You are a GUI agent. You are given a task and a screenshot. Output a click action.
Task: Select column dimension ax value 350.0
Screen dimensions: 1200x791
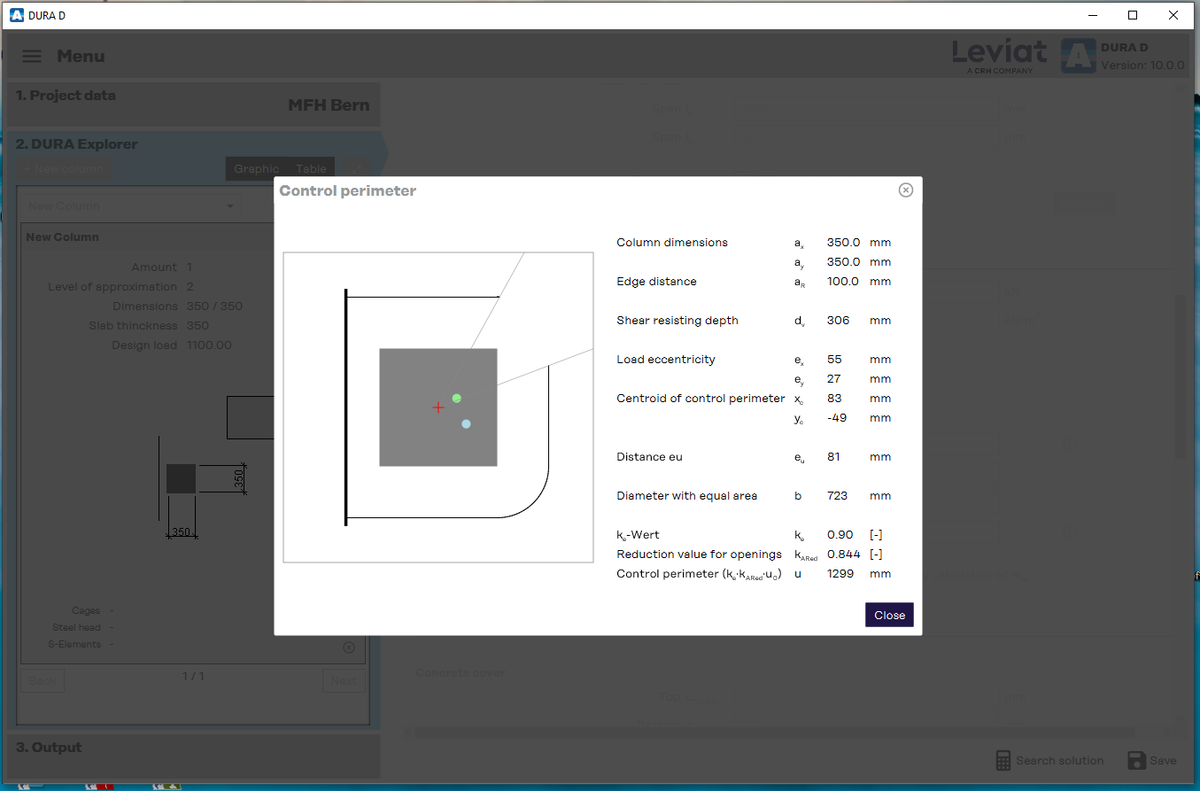pyautogui.click(x=843, y=242)
